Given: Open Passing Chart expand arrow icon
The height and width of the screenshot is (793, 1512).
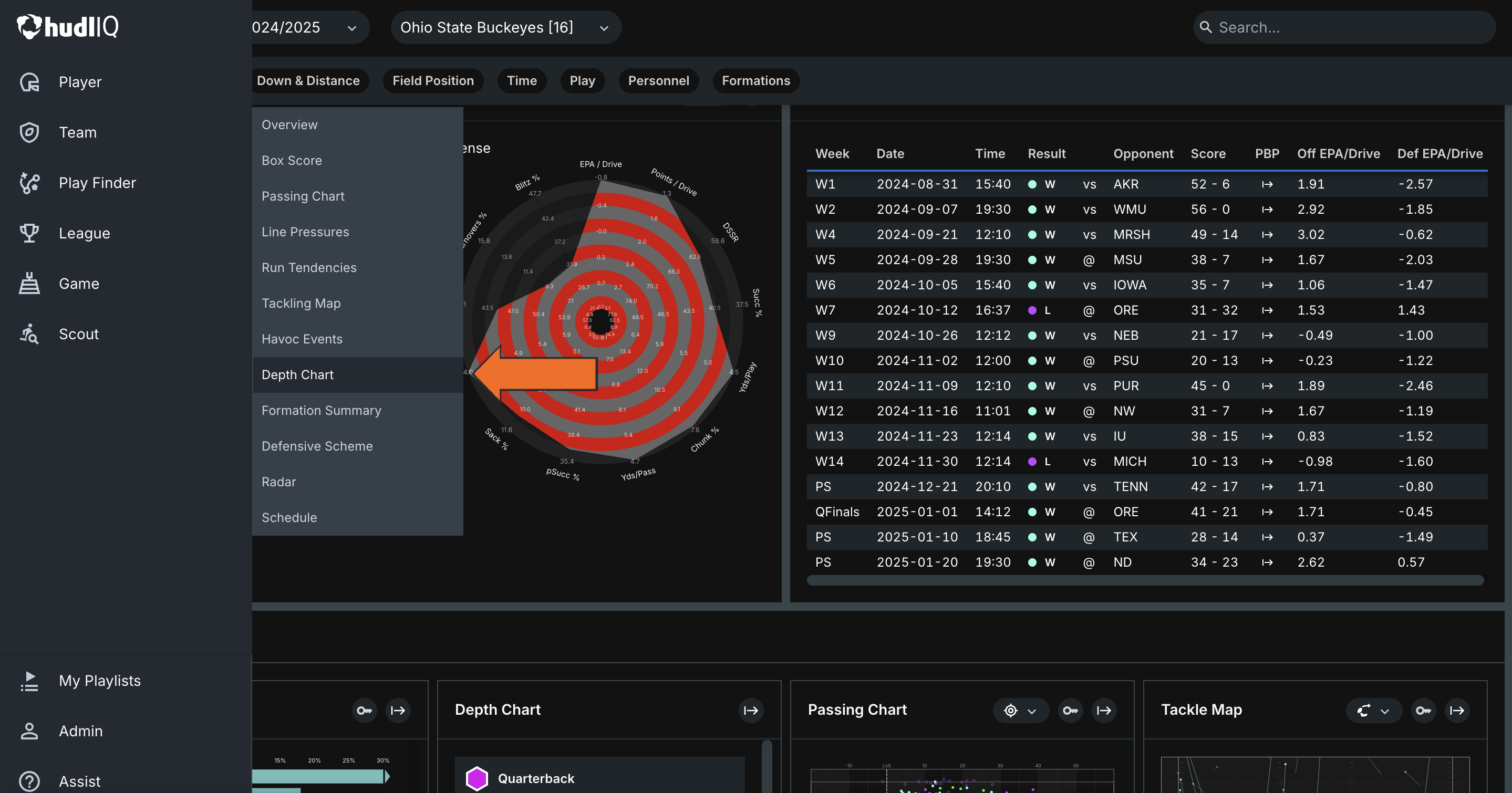Looking at the screenshot, I should tap(1104, 711).
